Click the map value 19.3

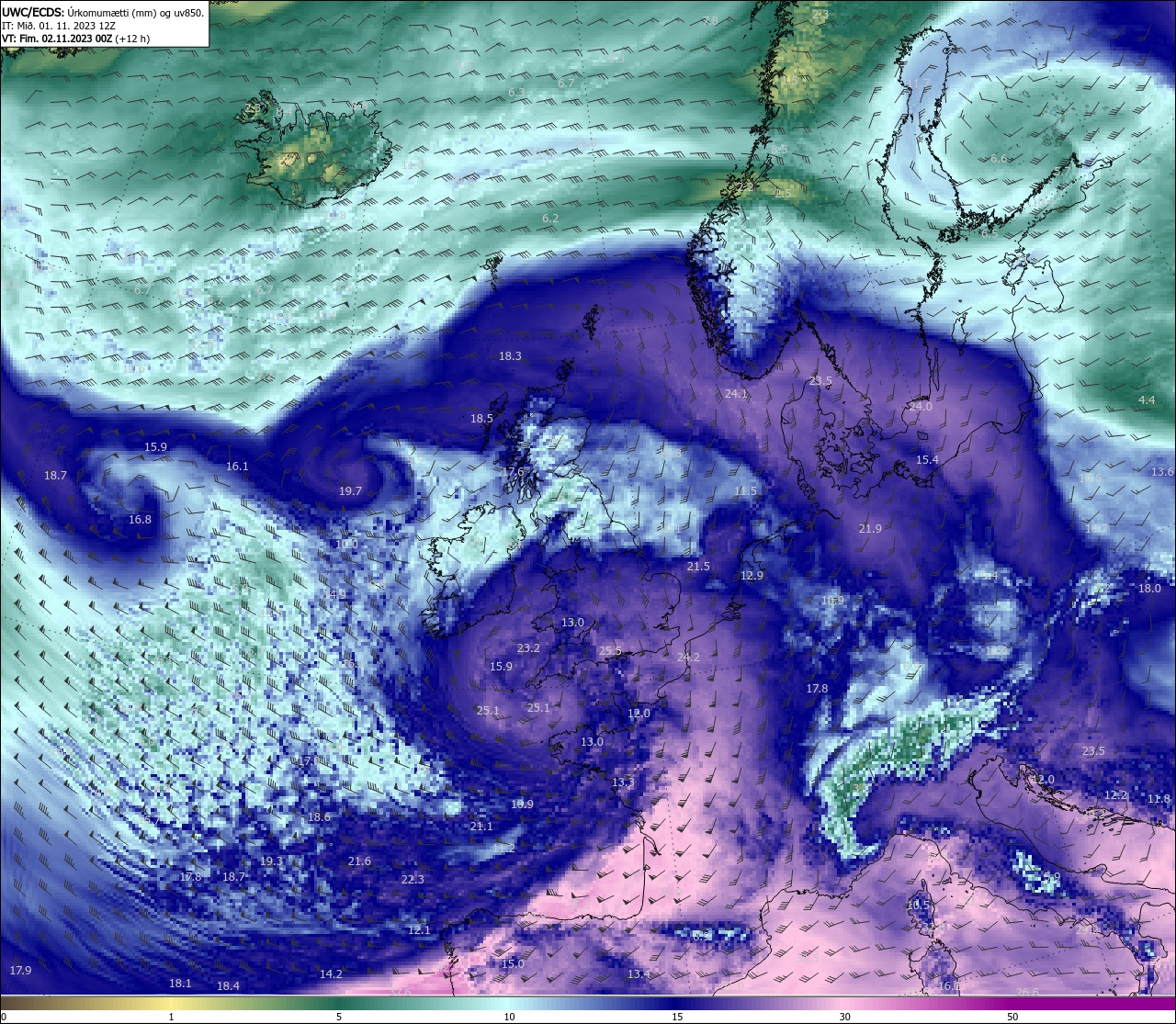[x=271, y=861]
